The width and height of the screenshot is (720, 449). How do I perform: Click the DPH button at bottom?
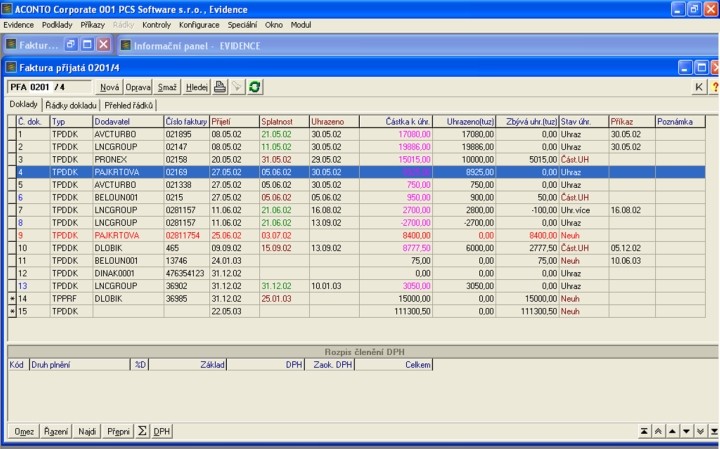tap(161, 431)
